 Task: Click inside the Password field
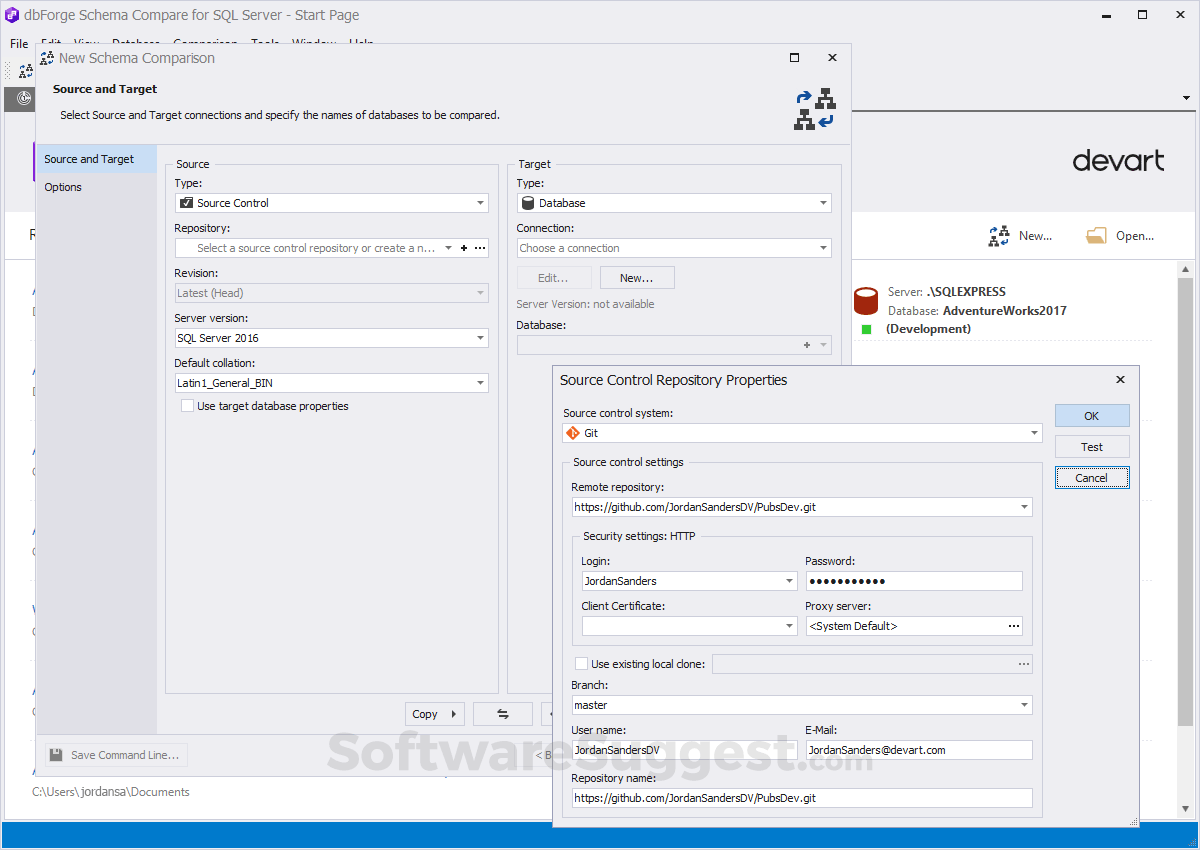click(914, 580)
